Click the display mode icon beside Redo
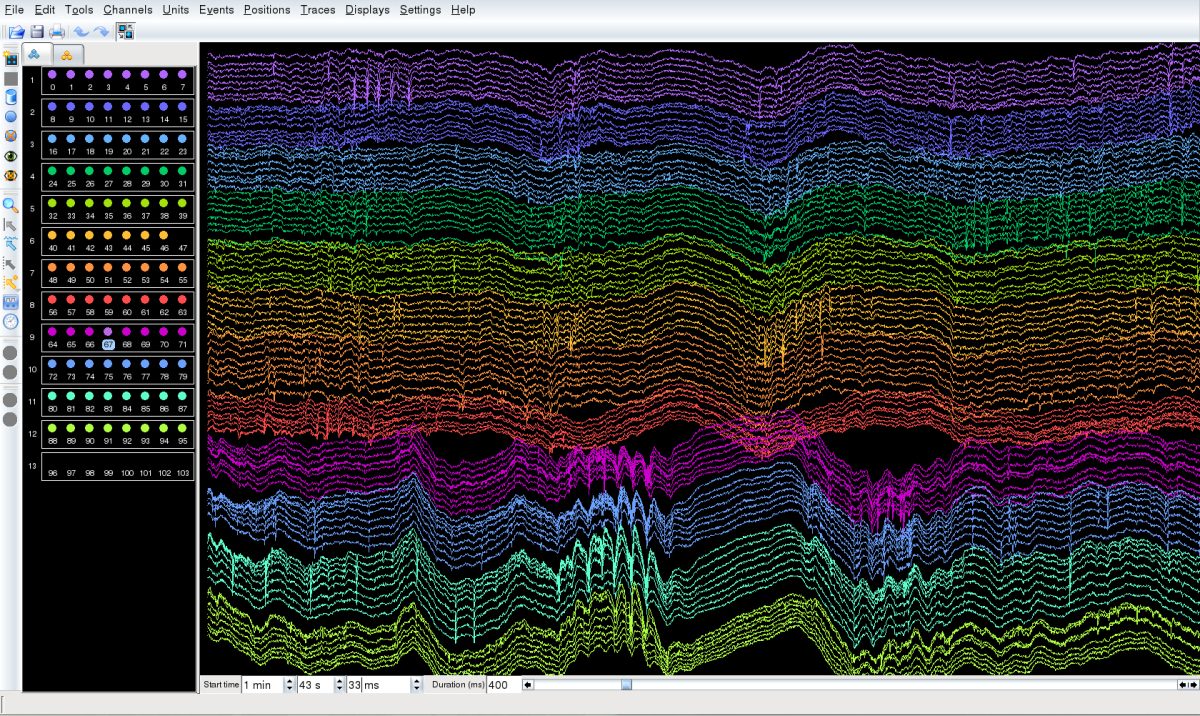This screenshot has width=1200, height=716. click(x=125, y=32)
